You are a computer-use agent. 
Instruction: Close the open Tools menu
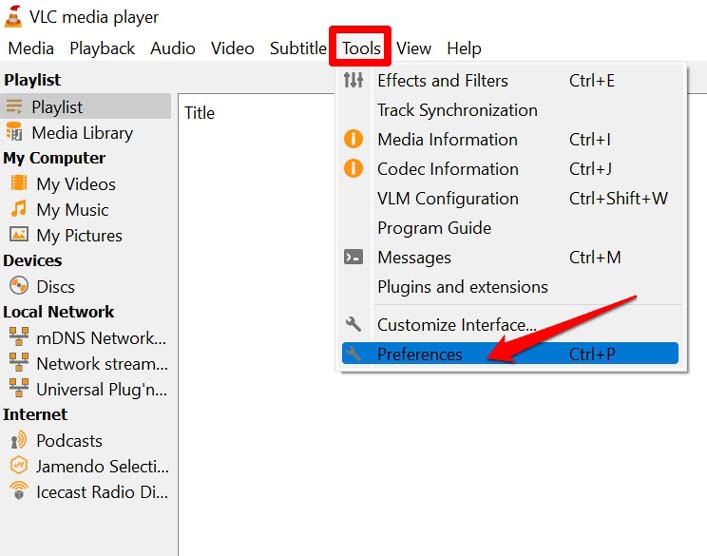361,48
